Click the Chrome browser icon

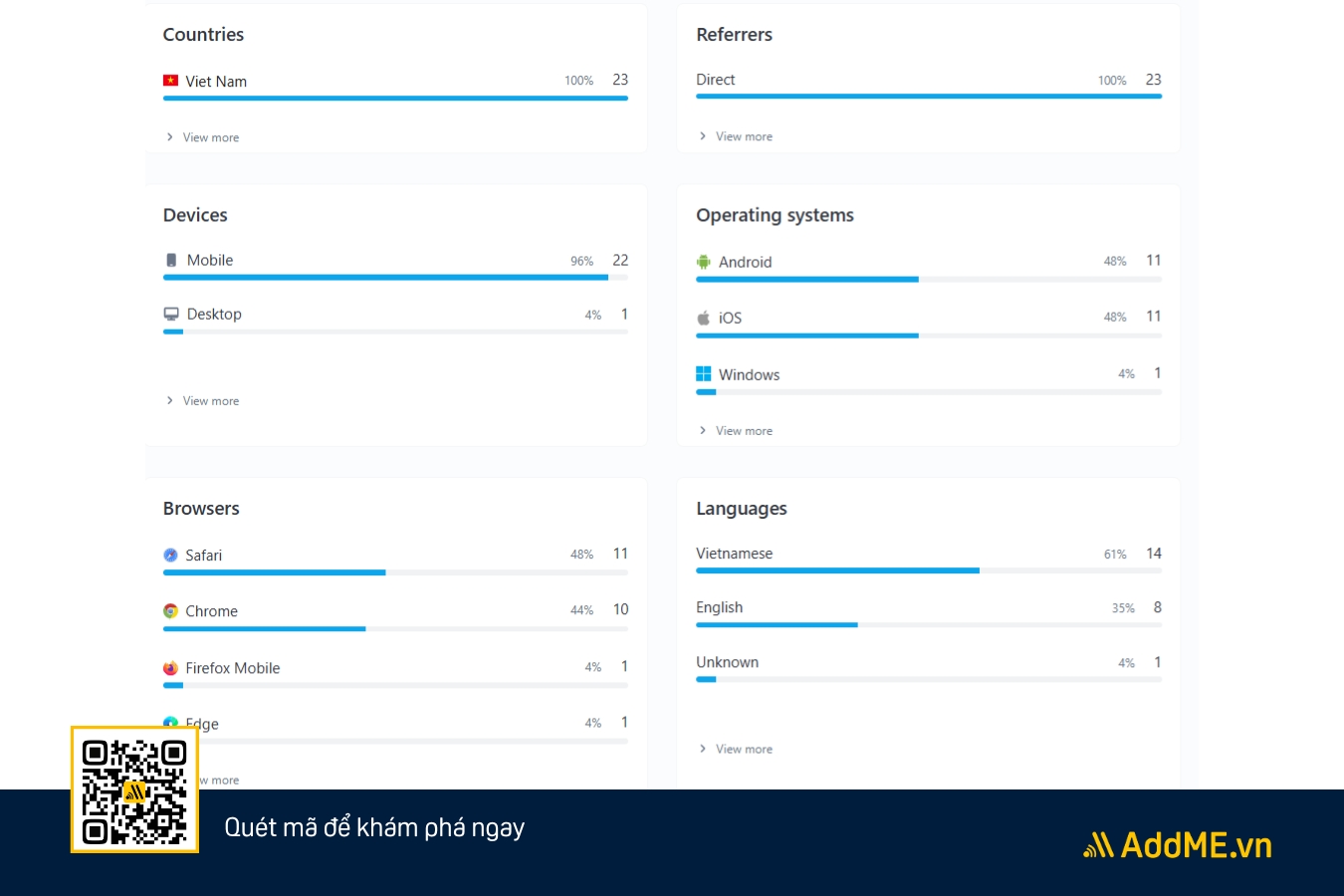pyautogui.click(x=170, y=611)
